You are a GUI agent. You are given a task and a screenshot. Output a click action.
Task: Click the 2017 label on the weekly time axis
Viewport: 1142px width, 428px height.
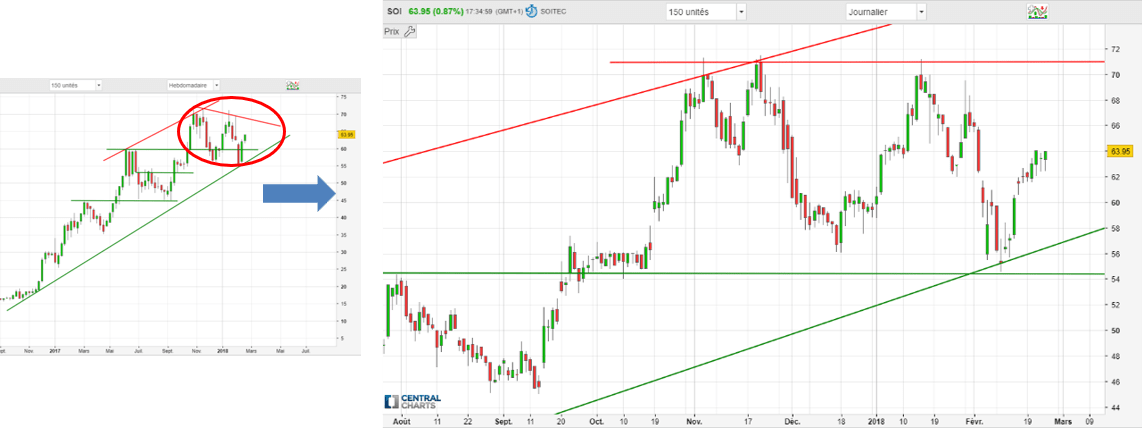tap(55, 349)
